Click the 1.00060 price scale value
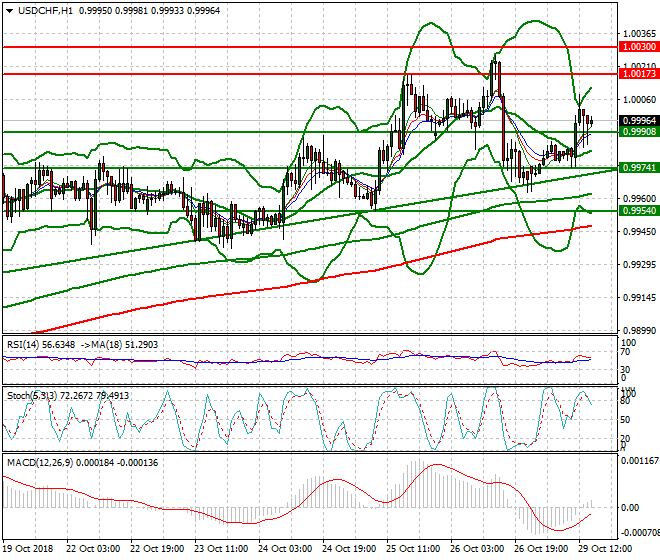The height and width of the screenshot is (560, 660). (639, 100)
